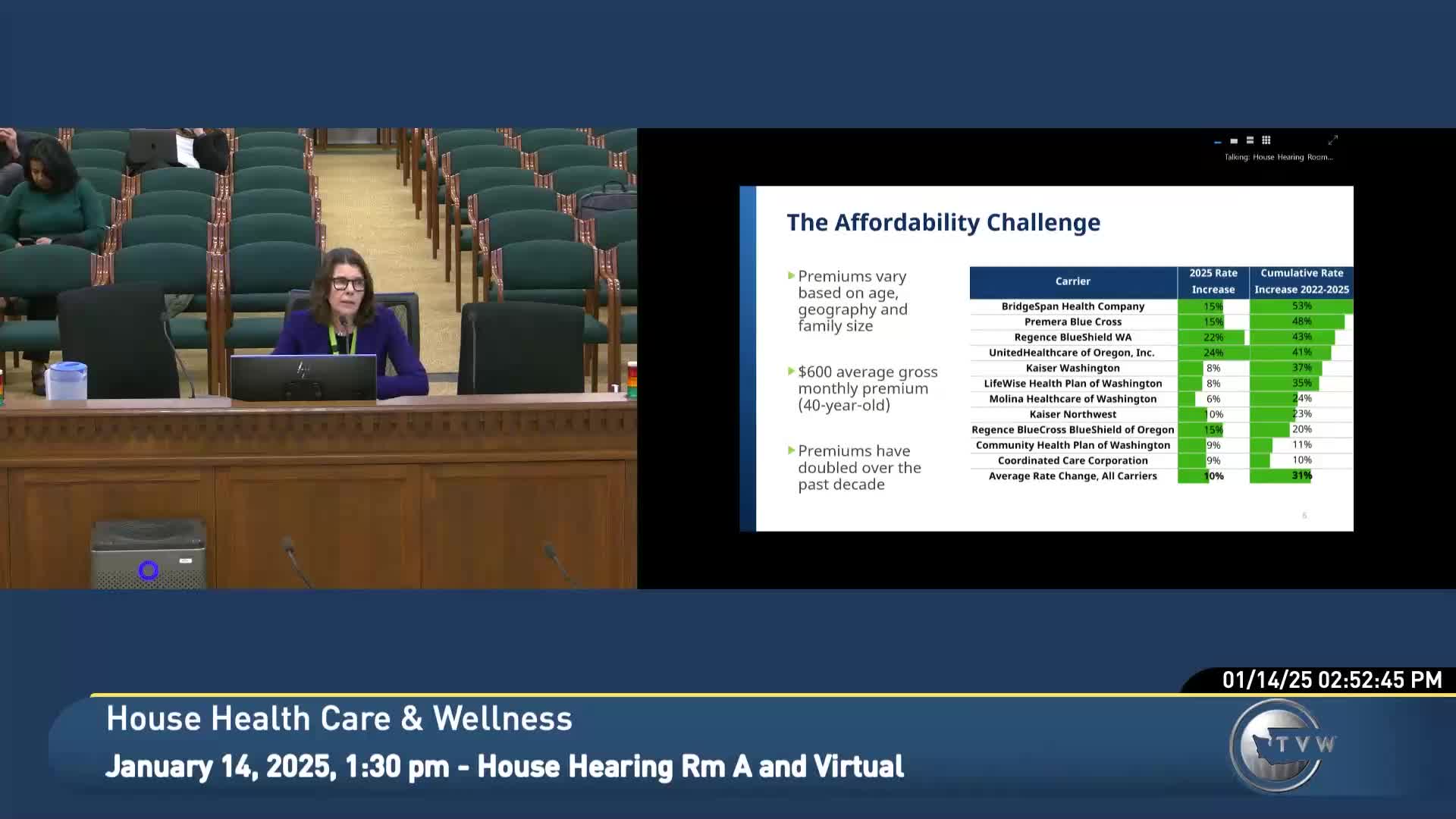1456x819 pixels.
Task: Click the '$600 average gross monthly premium' bullet
Action: [867, 388]
